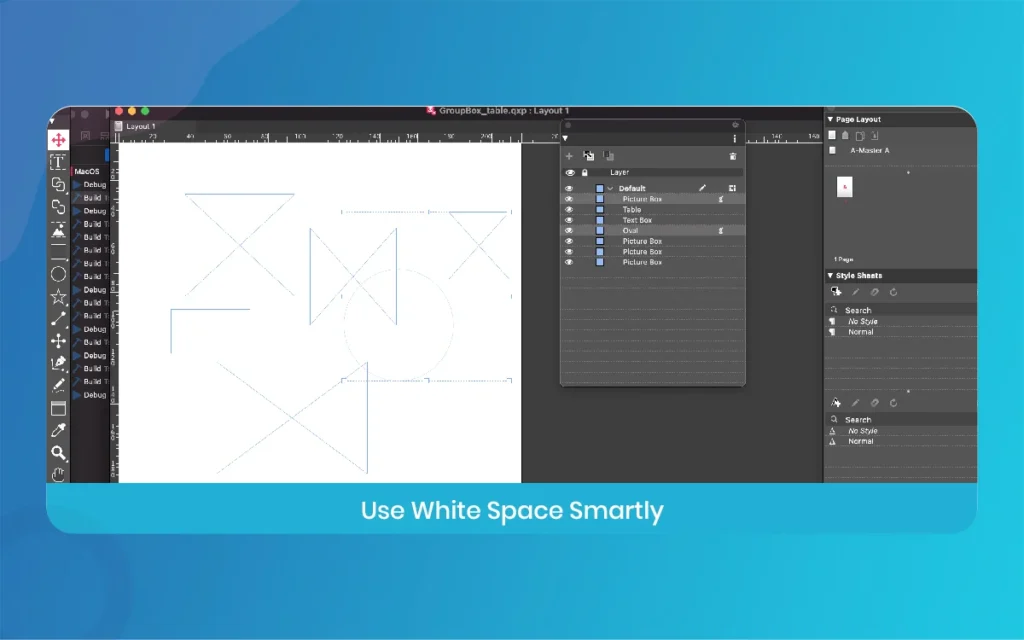Viewport: 1024px width, 640px height.
Task: Select the Table row in Layers
Action: tap(652, 210)
